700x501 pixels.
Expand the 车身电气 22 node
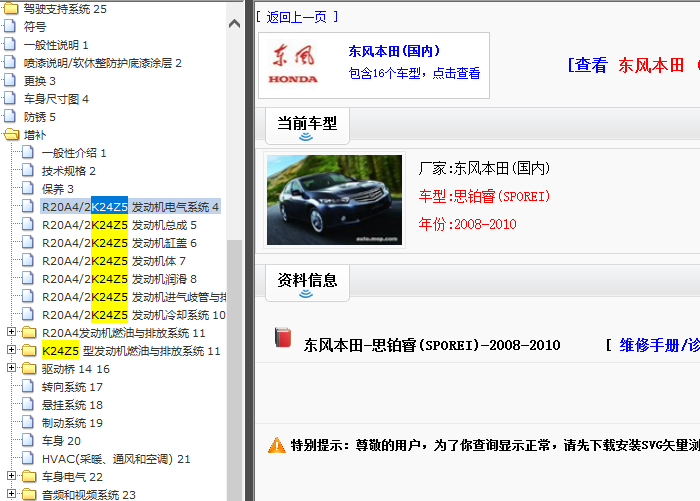(x=12, y=476)
